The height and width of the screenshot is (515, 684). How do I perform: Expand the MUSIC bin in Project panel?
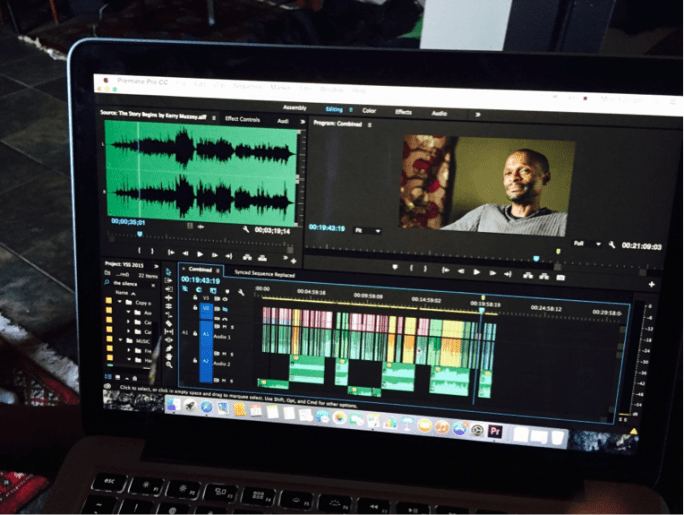(120, 341)
